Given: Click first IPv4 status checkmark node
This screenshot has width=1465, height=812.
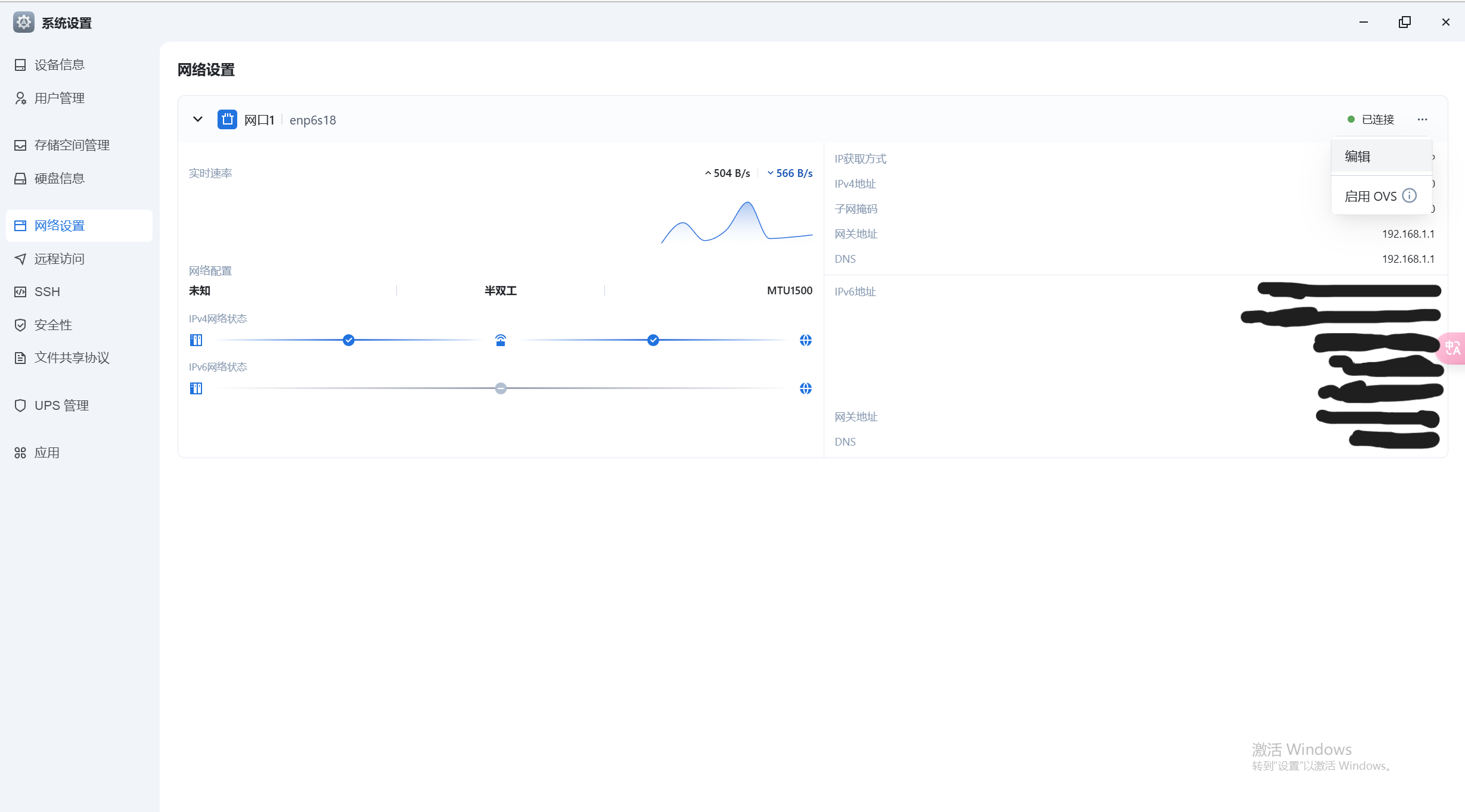Looking at the screenshot, I should (349, 340).
